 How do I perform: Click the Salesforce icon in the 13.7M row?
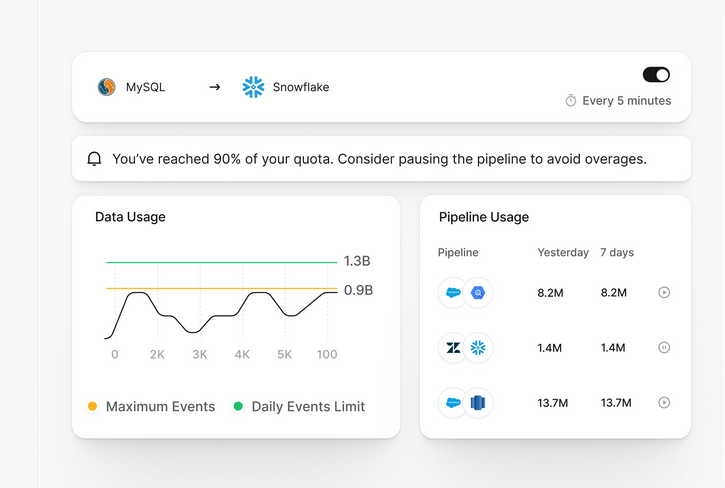(x=453, y=402)
